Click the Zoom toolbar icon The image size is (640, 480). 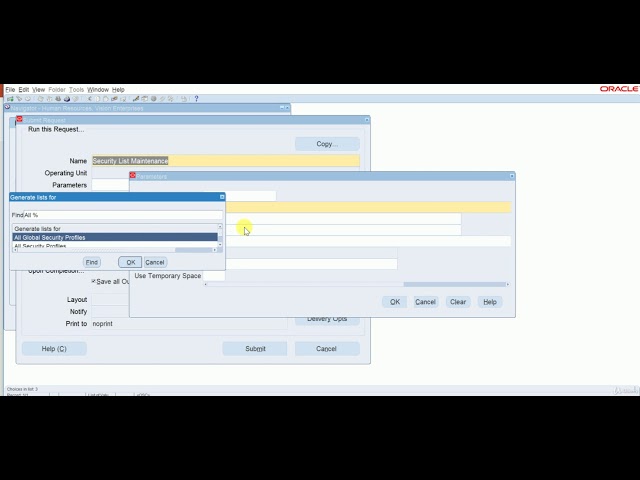click(144, 99)
